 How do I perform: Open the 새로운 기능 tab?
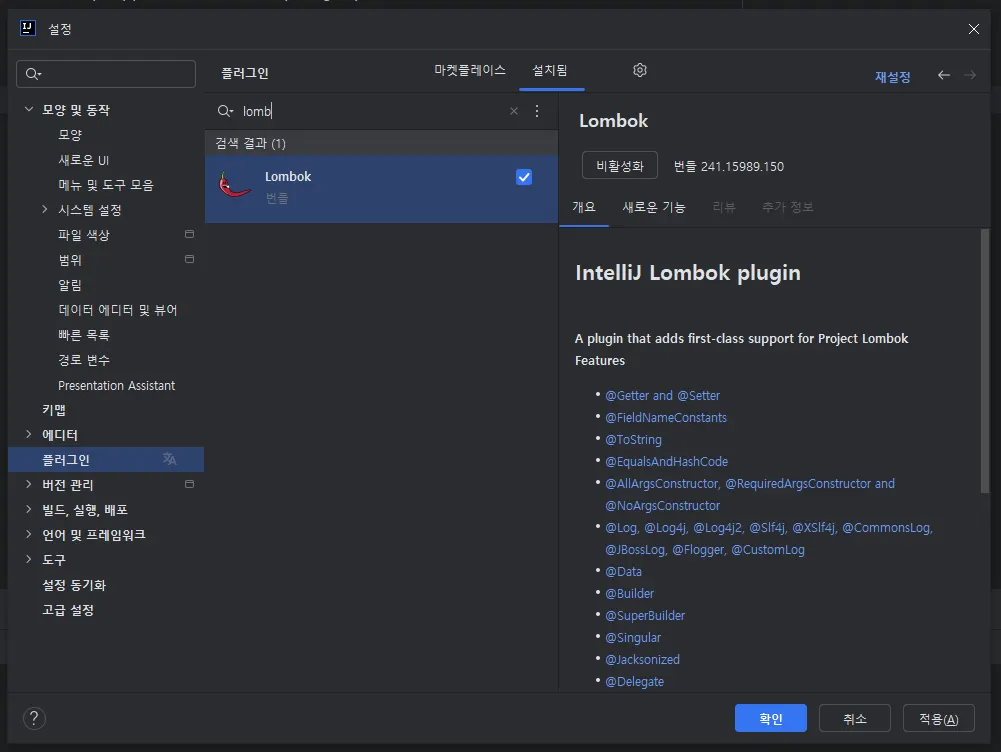click(x=654, y=207)
